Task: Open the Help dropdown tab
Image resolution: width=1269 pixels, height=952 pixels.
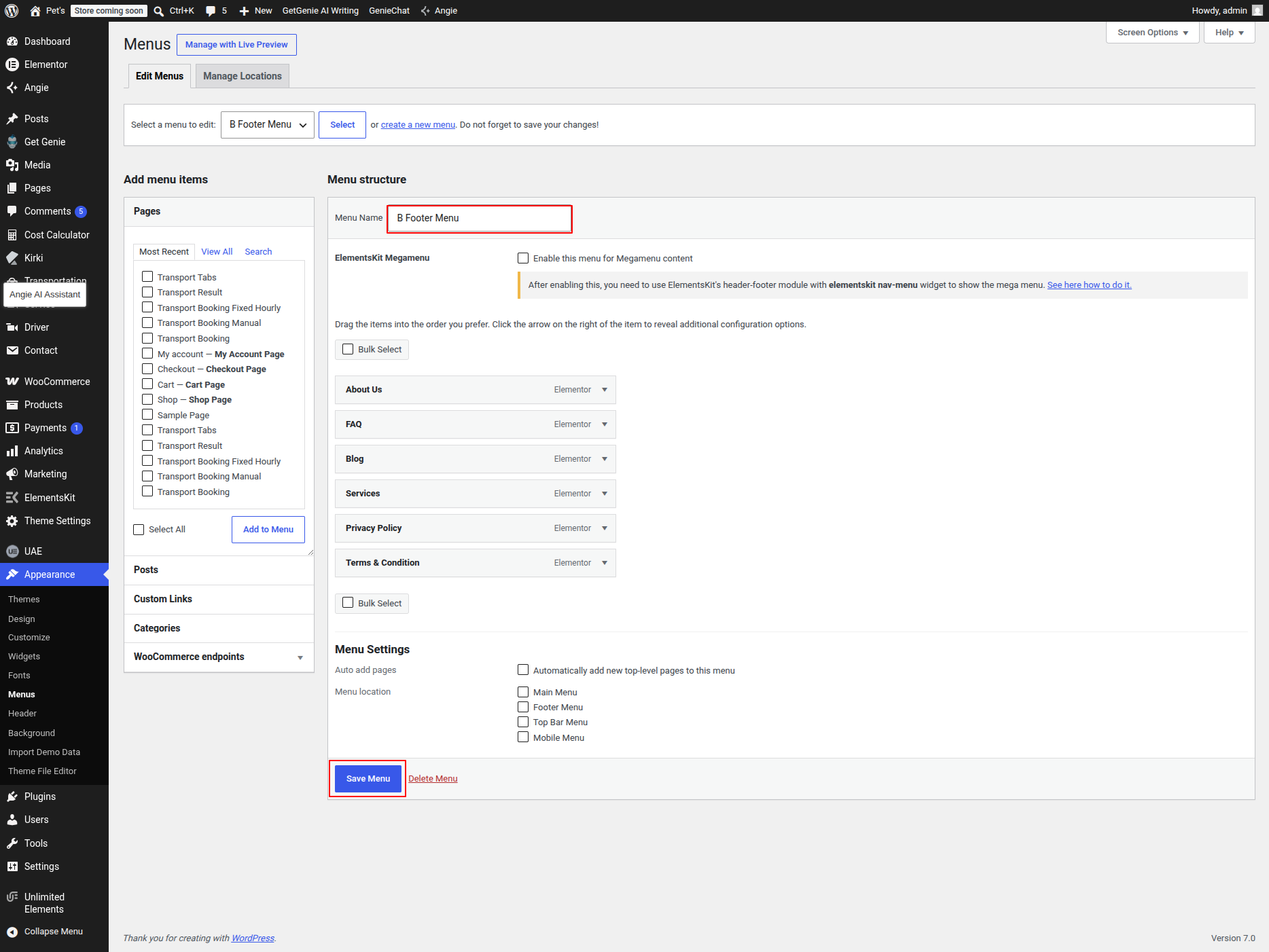Action: [x=1229, y=33]
